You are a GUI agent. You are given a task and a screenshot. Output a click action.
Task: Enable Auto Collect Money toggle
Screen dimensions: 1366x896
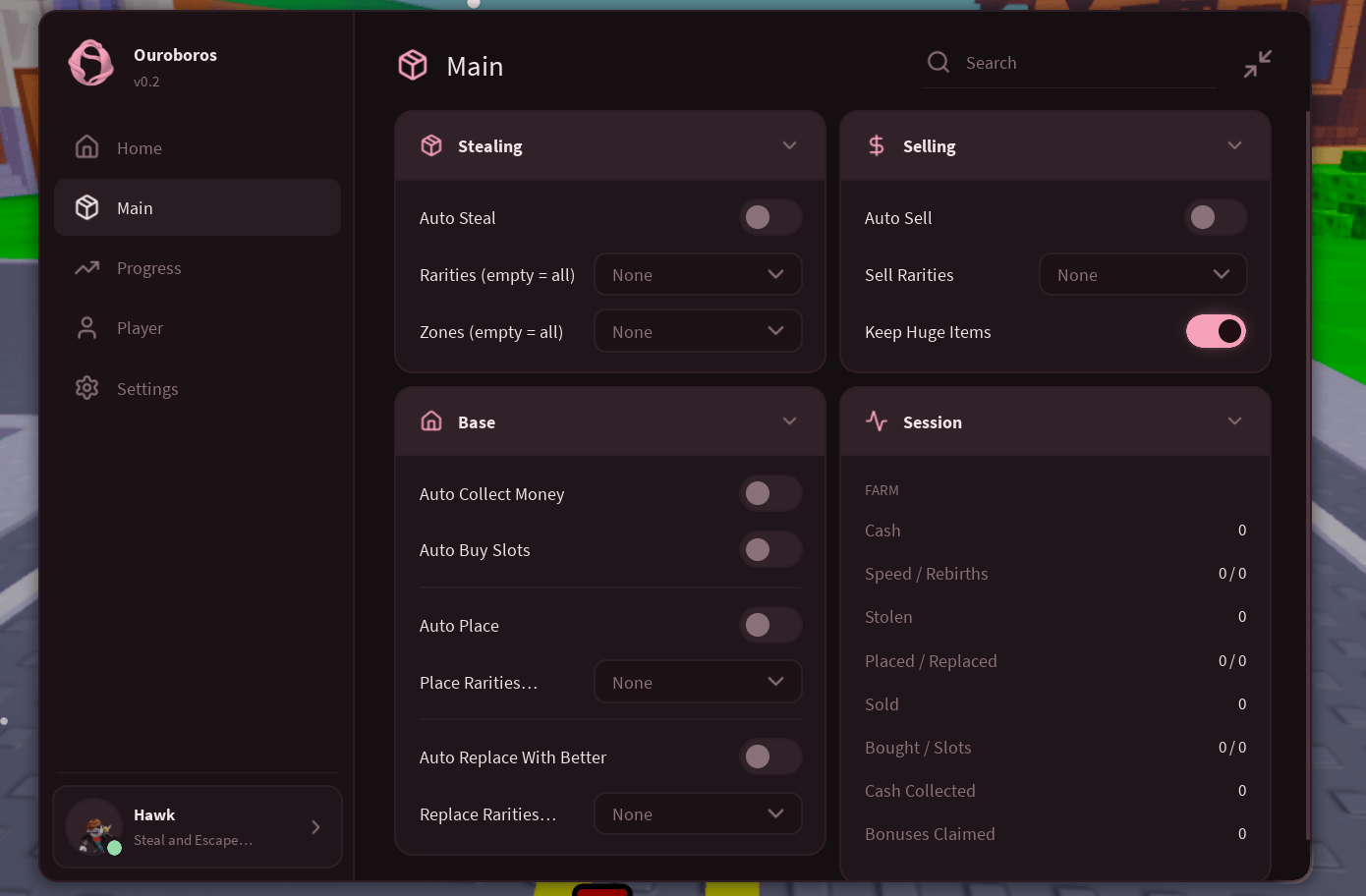770,493
